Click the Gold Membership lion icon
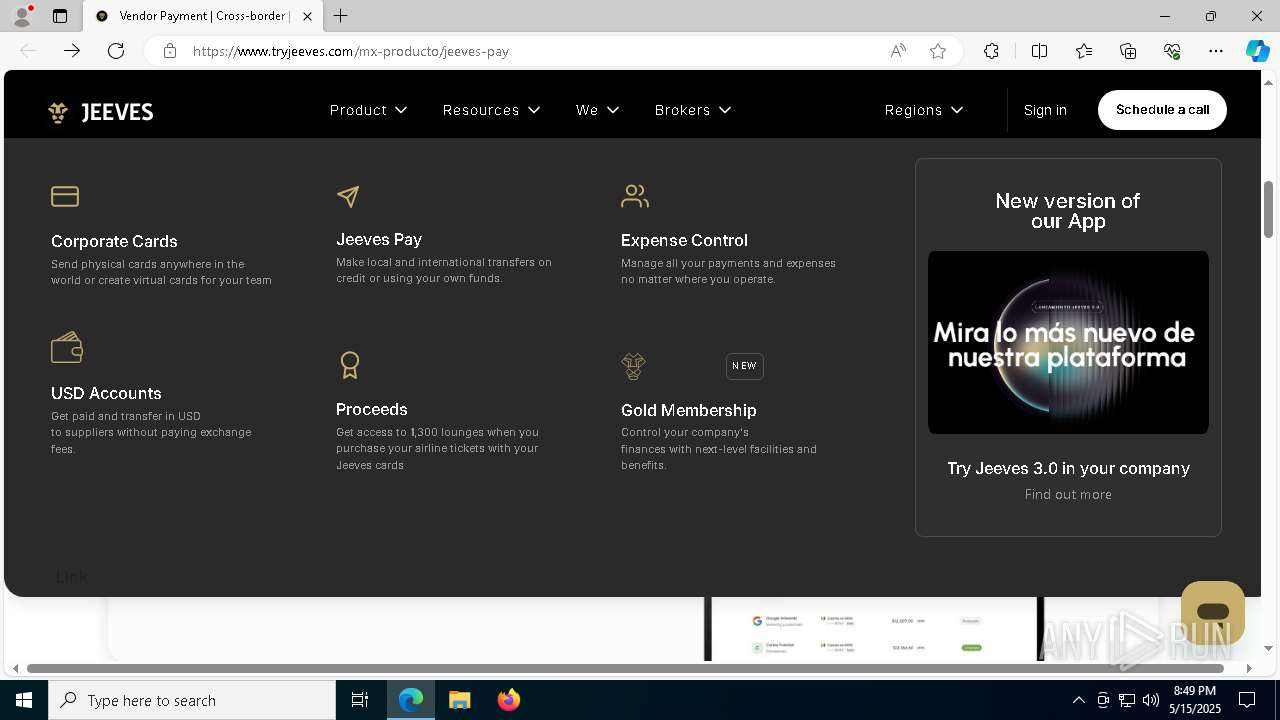This screenshot has width=1280, height=720. pyautogui.click(x=633, y=366)
